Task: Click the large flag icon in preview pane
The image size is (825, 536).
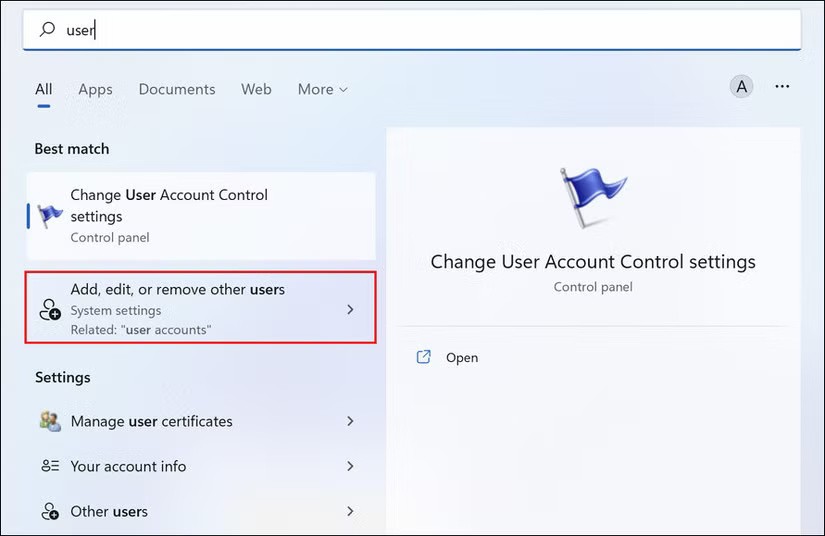Action: tap(592, 200)
